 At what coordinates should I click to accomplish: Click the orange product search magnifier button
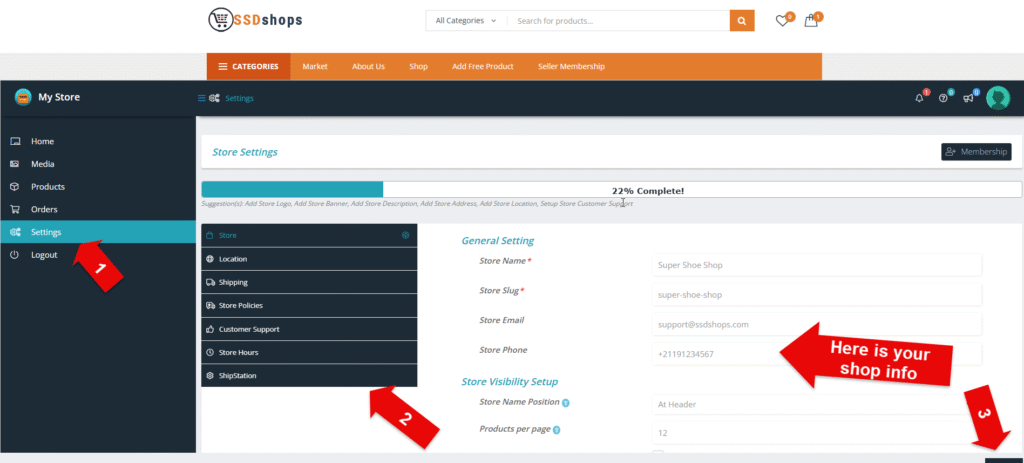pos(741,20)
